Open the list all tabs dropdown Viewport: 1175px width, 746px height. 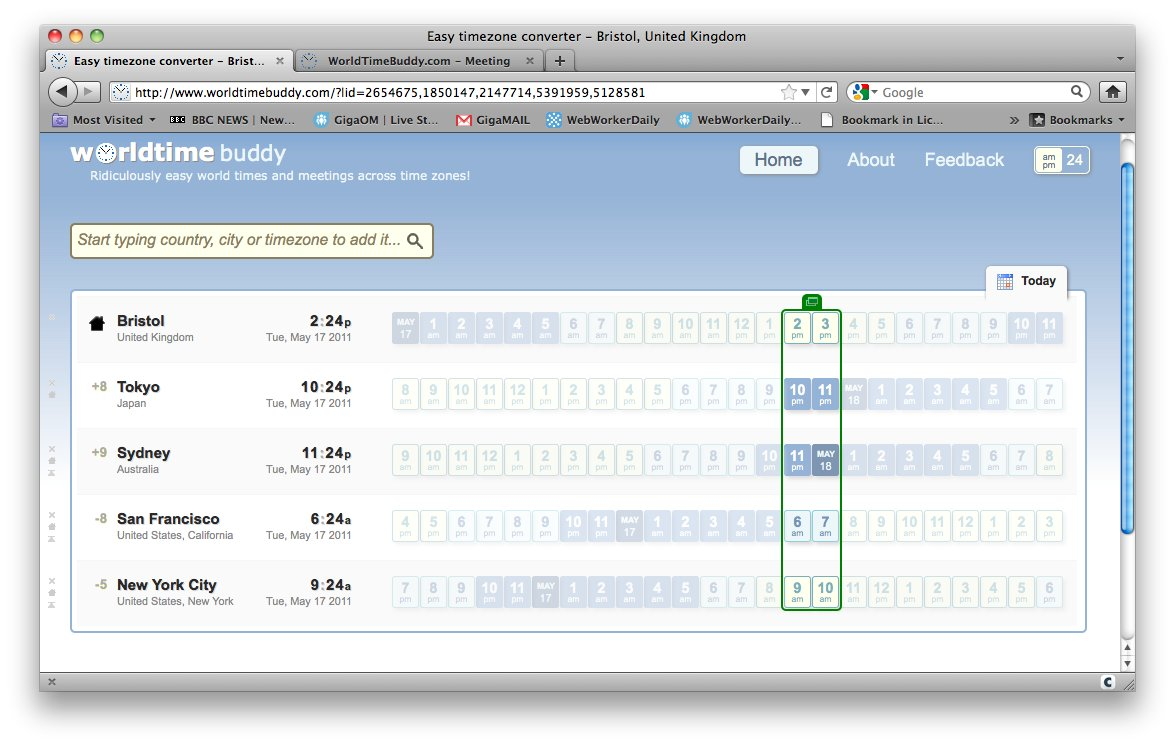(1120, 59)
